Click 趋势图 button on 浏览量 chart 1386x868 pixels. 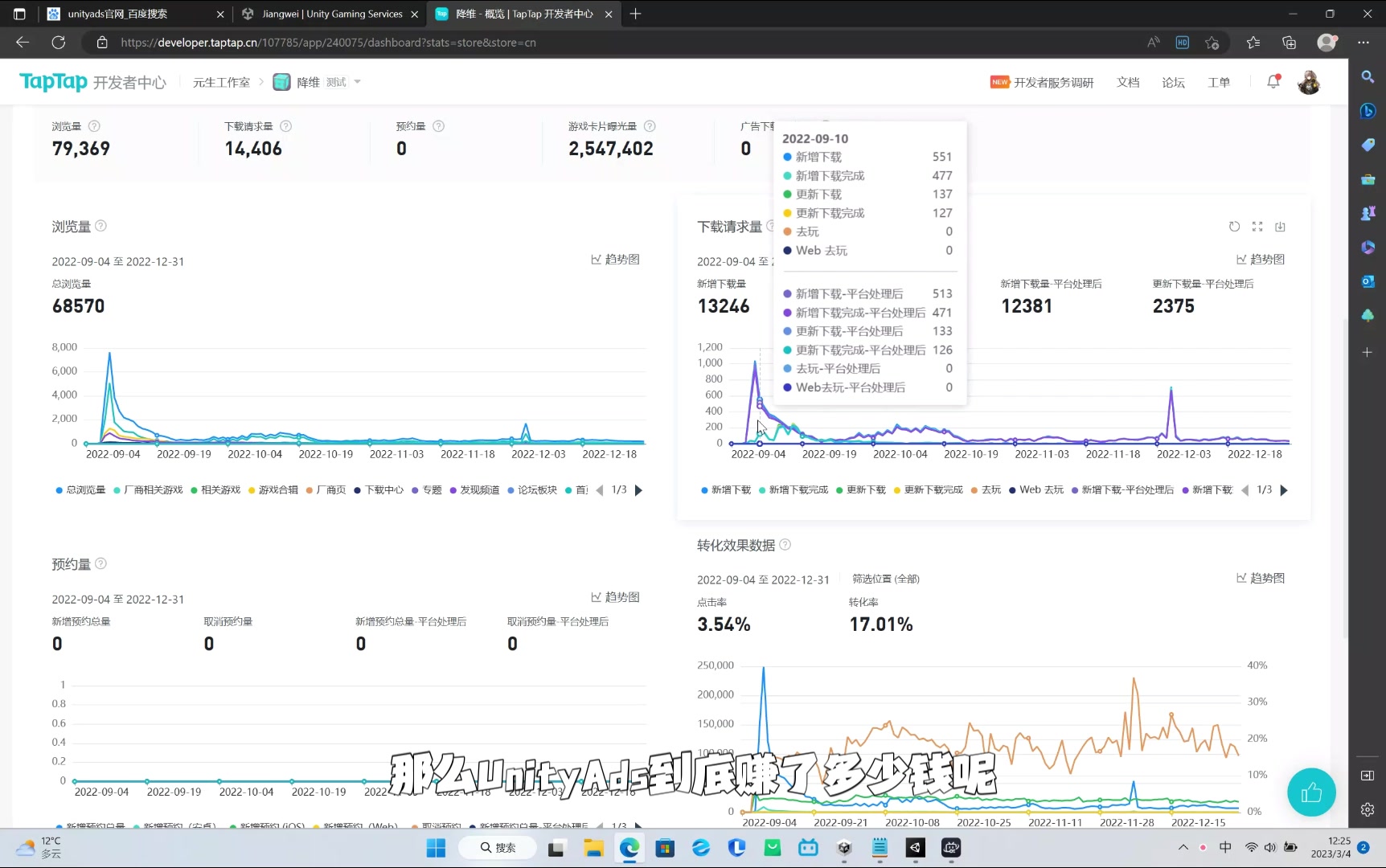615,259
